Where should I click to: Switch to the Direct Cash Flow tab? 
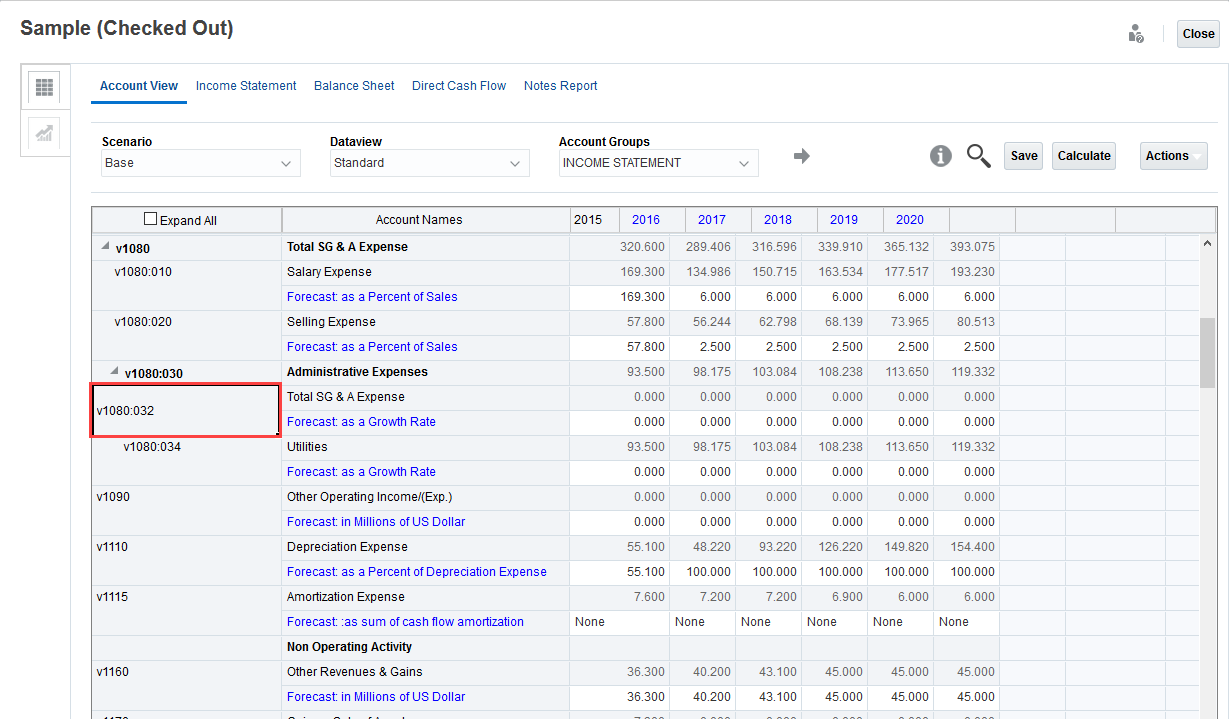459,86
